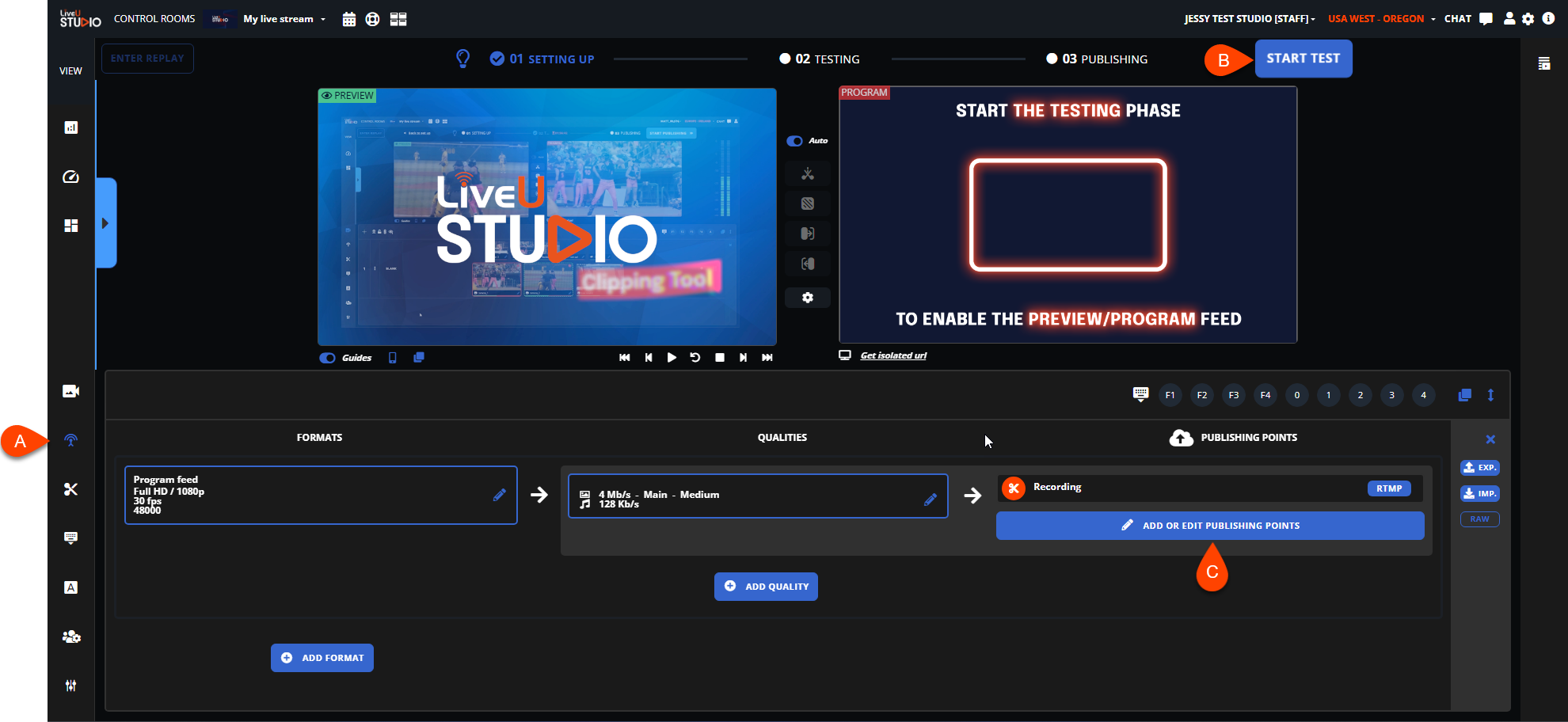
Task: Select step 01 Setting Up
Action: click(542, 59)
